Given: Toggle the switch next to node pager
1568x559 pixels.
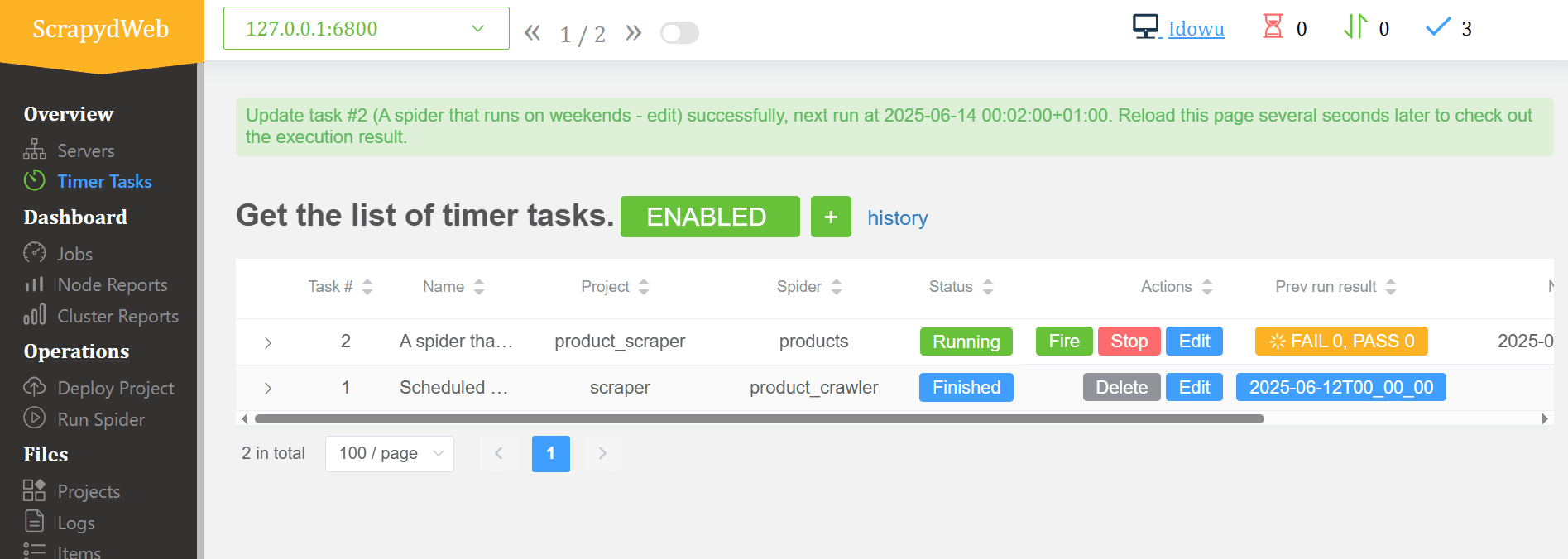Looking at the screenshot, I should tap(679, 32).
